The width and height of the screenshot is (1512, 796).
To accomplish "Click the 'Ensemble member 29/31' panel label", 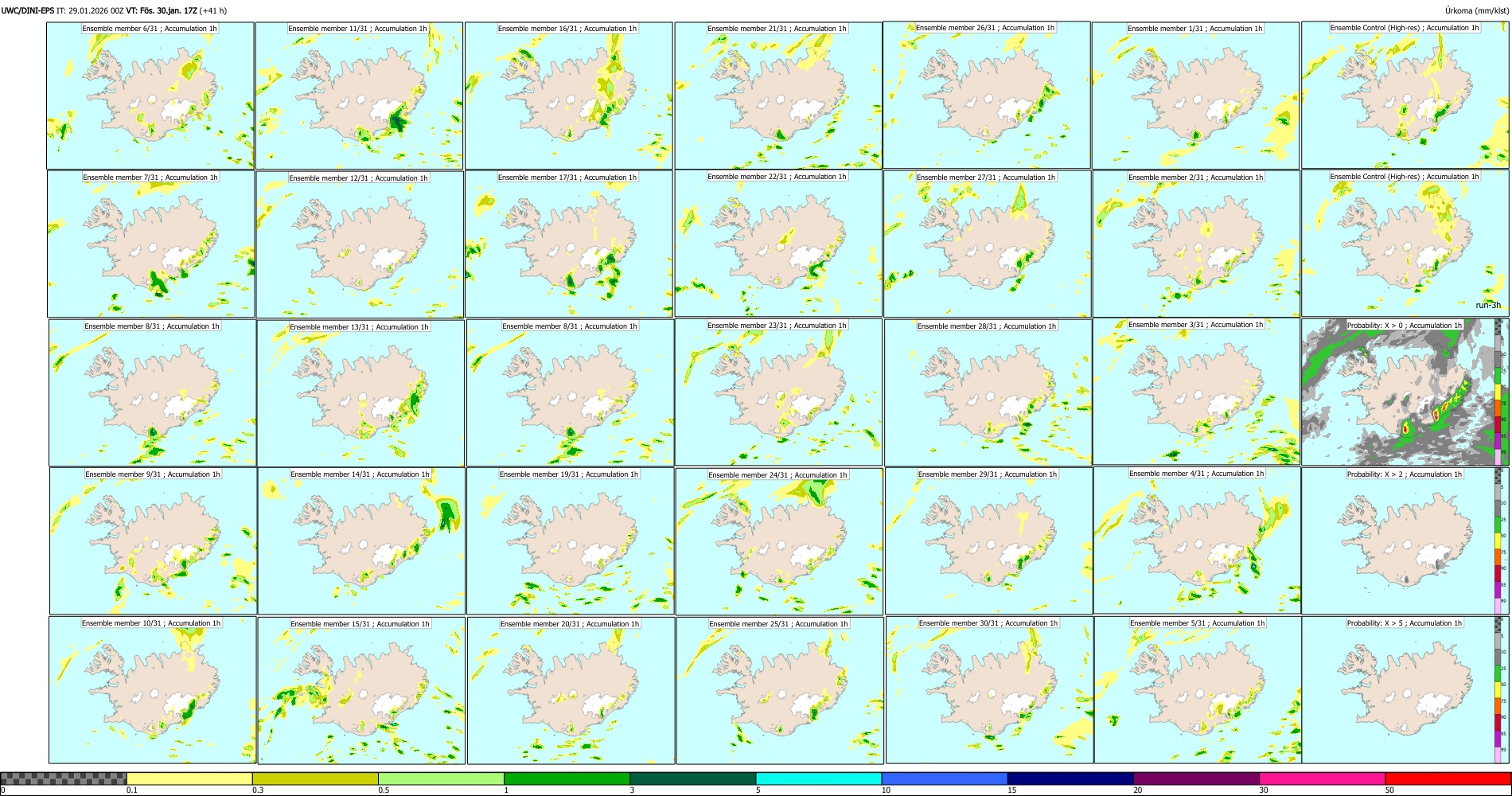I will [988, 474].
